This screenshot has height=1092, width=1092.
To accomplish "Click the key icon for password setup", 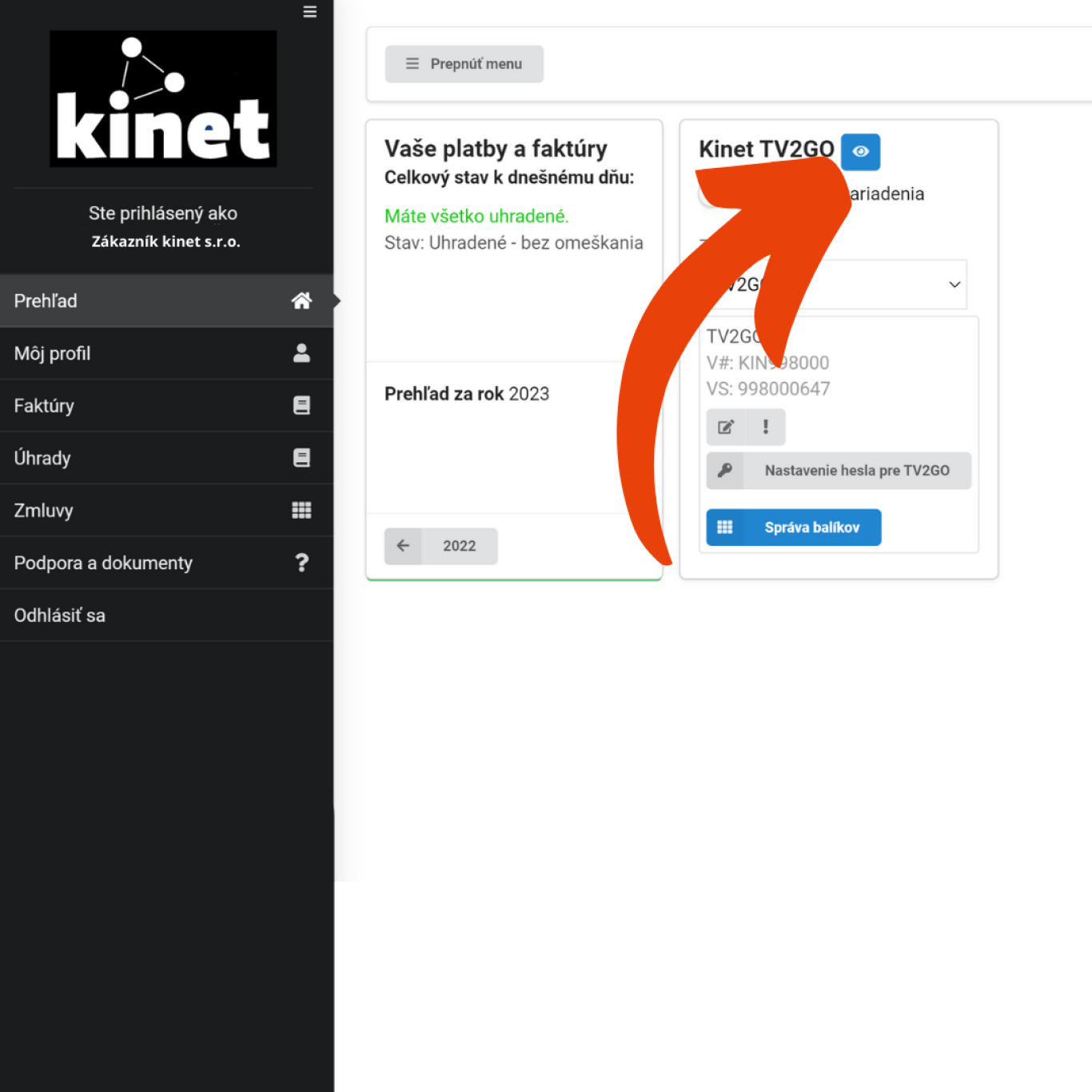I will (x=725, y=471).
